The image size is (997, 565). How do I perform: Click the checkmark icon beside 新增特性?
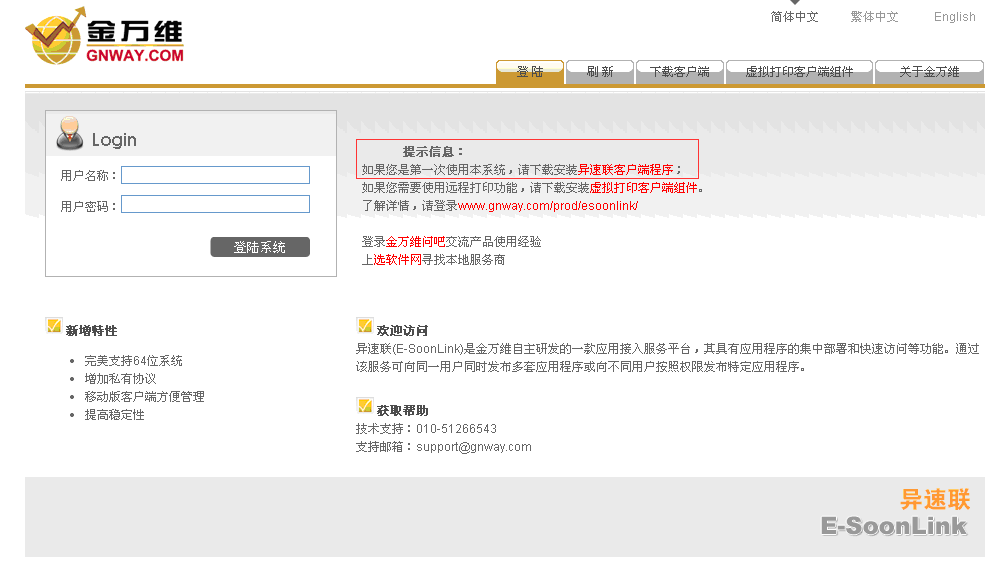(x=54, y=325)
